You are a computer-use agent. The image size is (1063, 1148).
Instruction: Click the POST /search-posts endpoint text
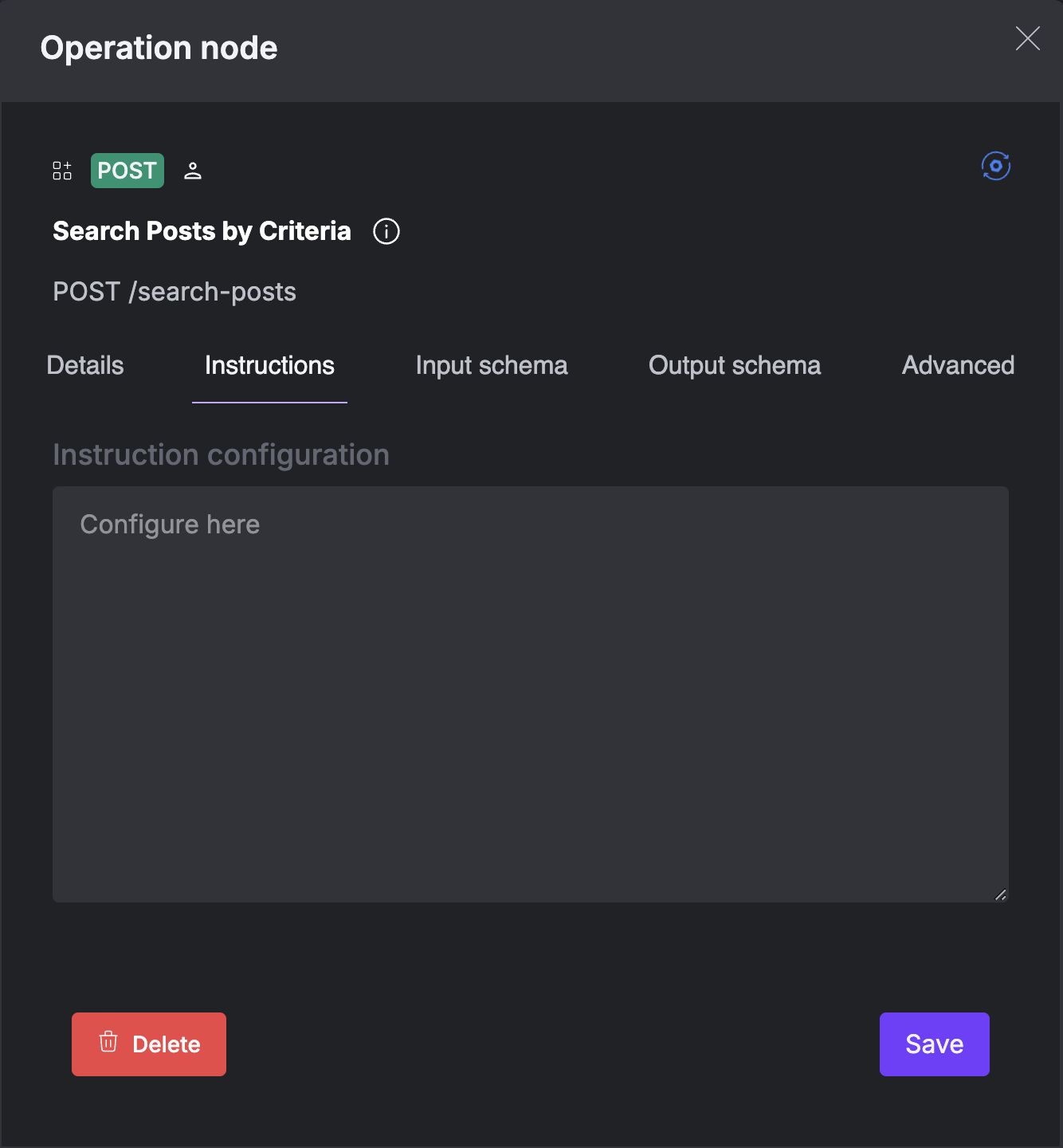pyautogui.click(x=174, y=291)
